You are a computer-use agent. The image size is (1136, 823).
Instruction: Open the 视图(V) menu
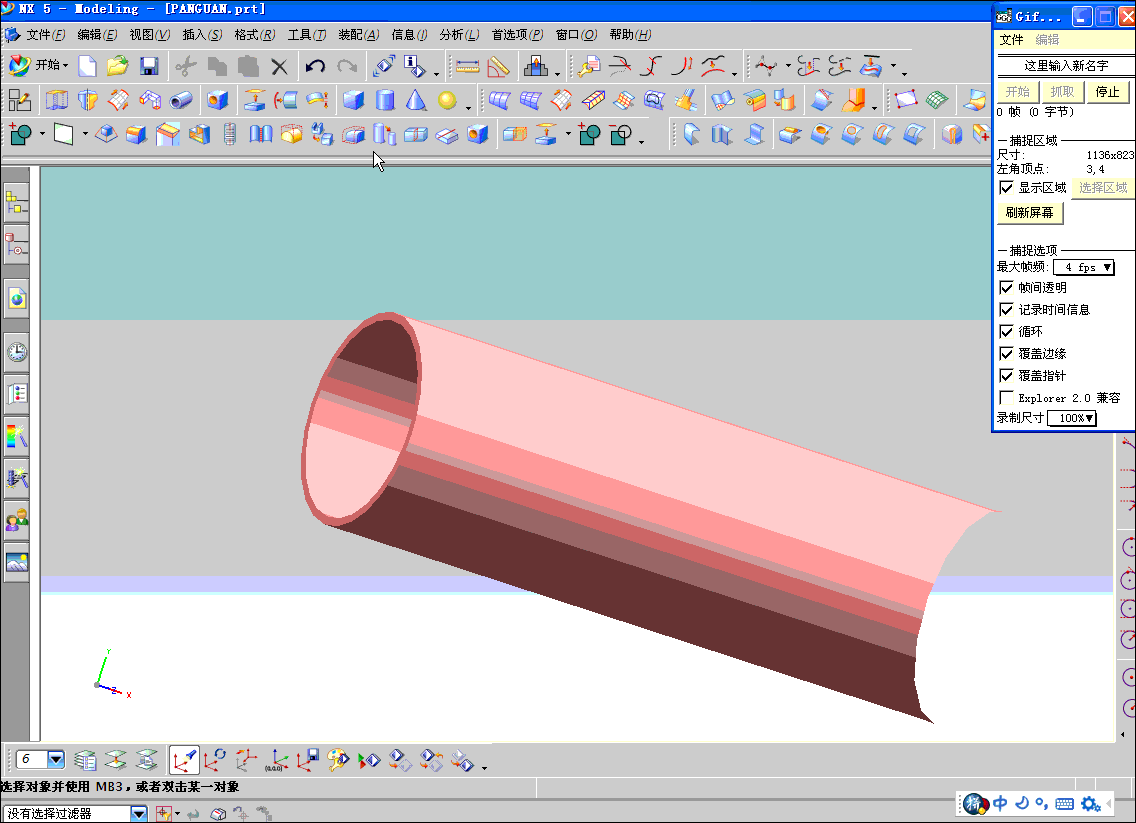click(149, 35)
